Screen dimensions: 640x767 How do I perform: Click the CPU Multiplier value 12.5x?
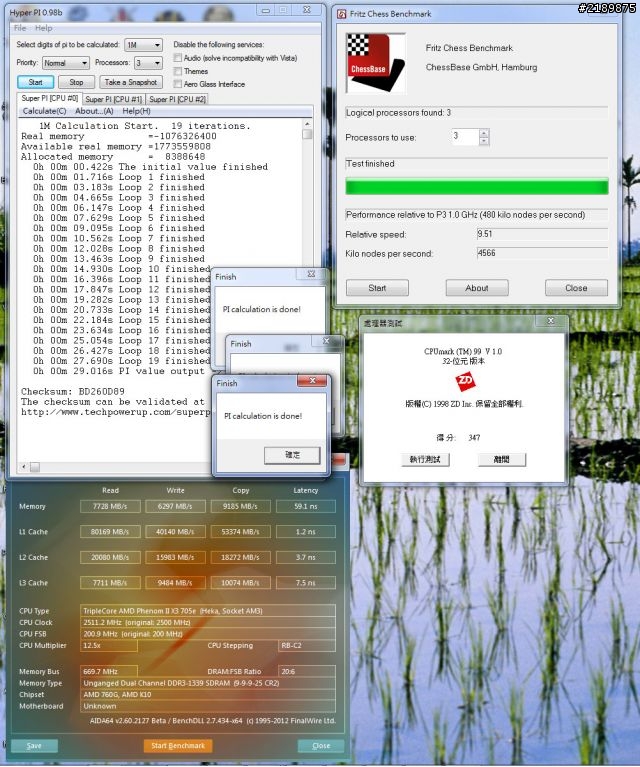[109, 646]
